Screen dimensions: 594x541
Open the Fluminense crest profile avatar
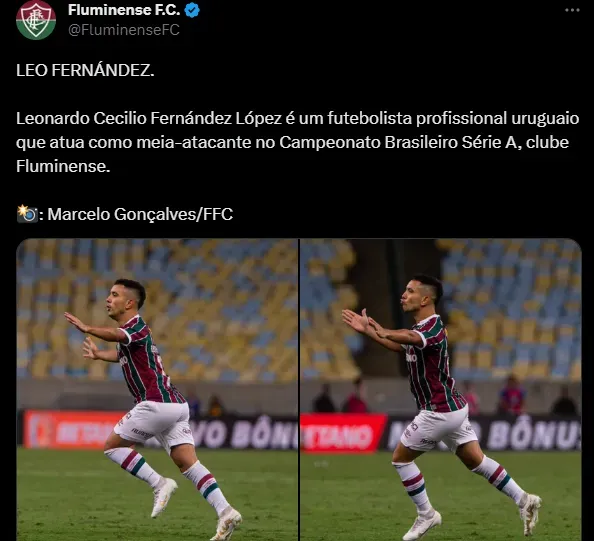[36, 20]
